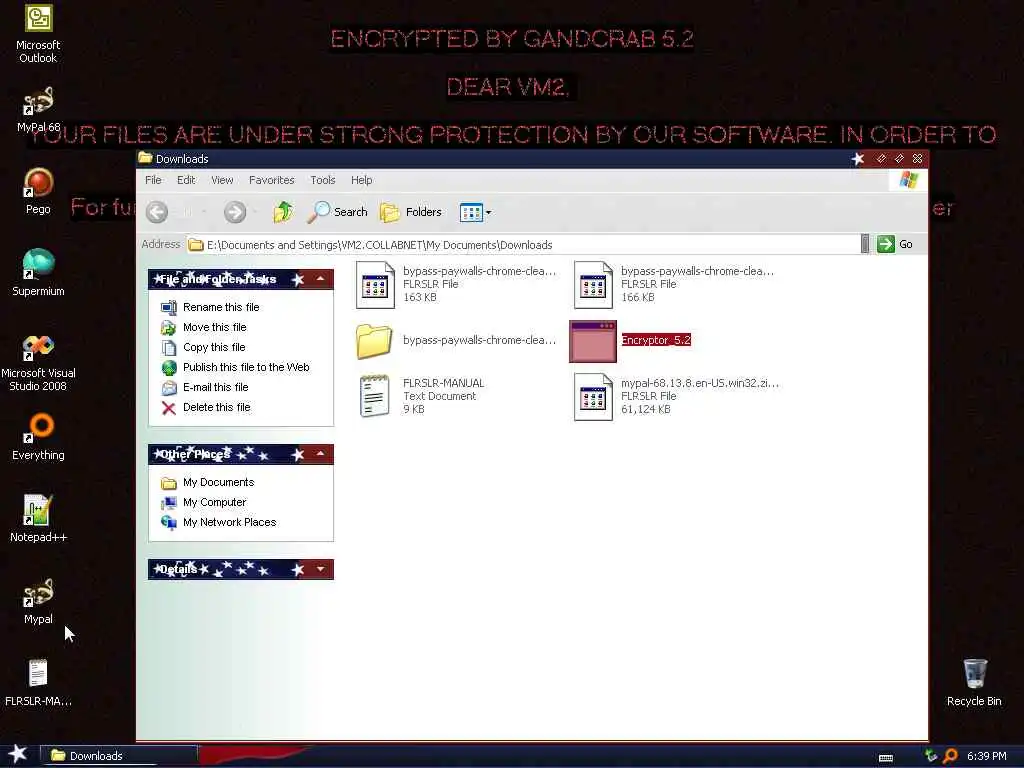Viewport: 1024px width, 768px height.
Task: Expand the Details panel
Action: pyautogui.click(x=321, y=569)
